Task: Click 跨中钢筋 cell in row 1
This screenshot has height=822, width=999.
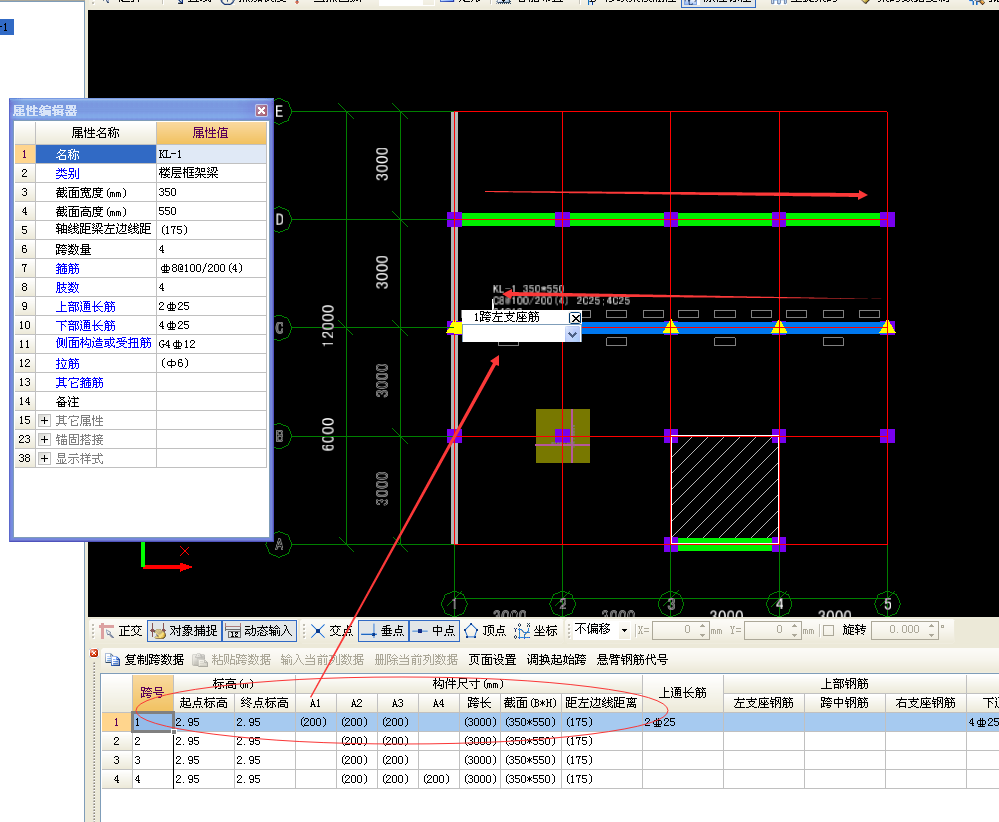Action: click(x=844, y=722)
